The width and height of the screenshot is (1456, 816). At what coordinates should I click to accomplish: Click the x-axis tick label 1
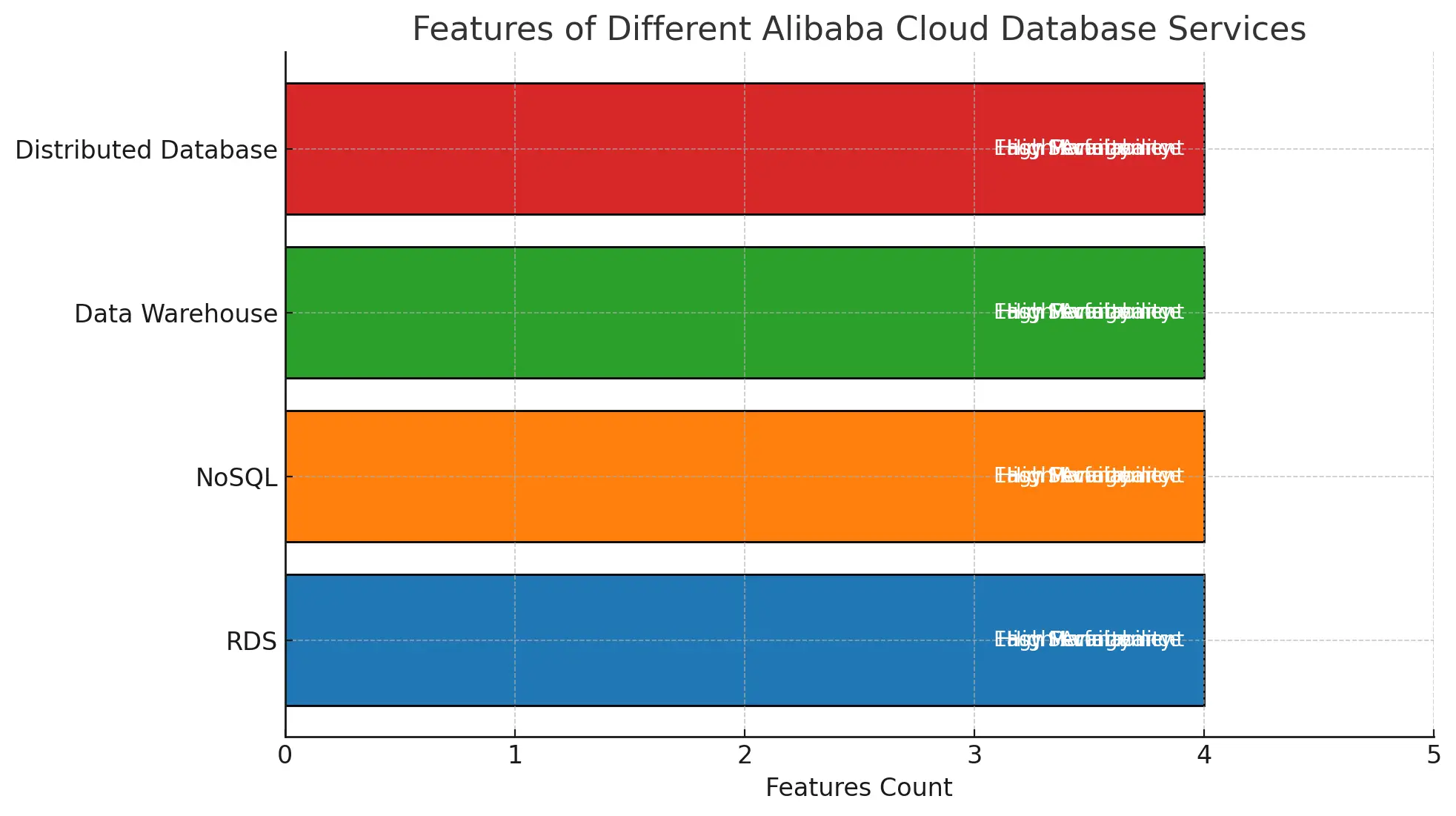515,755
